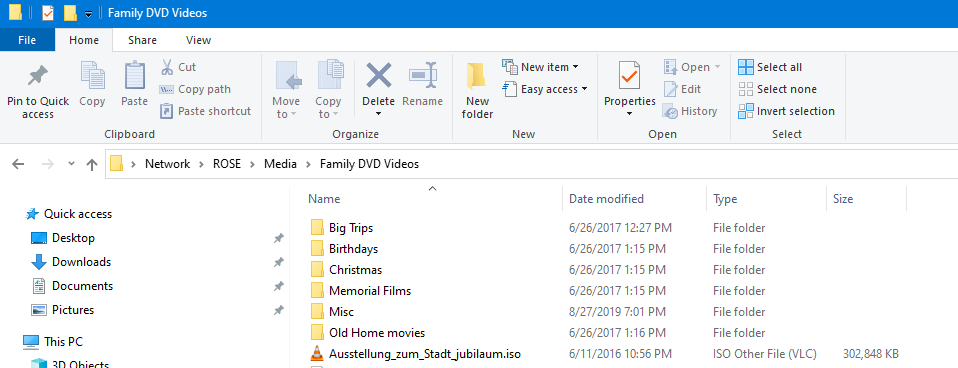
Task: Open the Properties icon with red checkmark
Action: click(x=629, y=76)
